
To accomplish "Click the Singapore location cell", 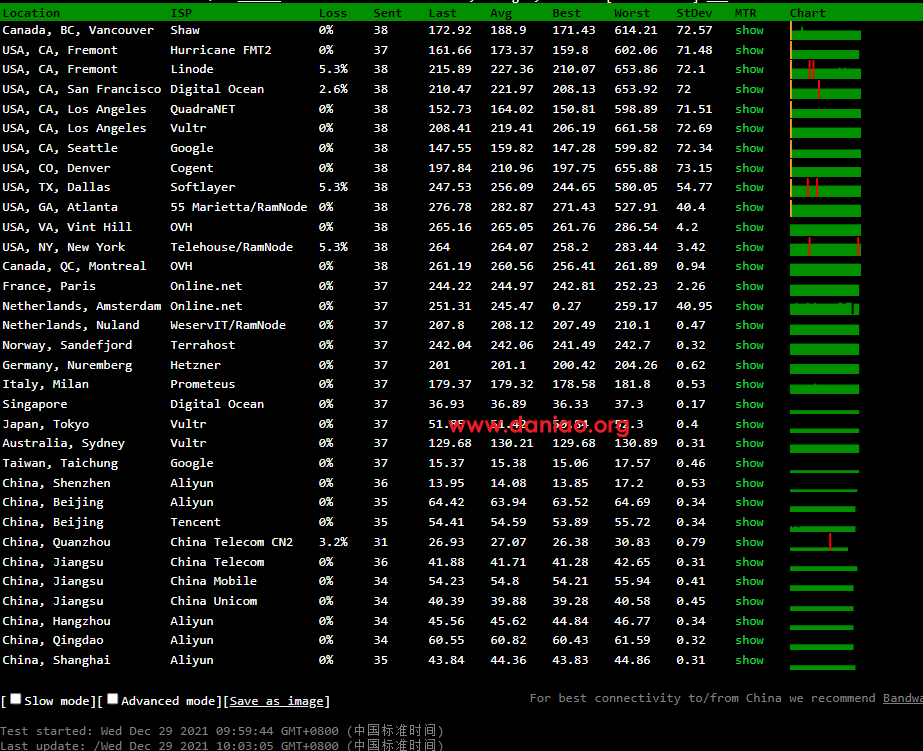I will click(x=35, y=404).
